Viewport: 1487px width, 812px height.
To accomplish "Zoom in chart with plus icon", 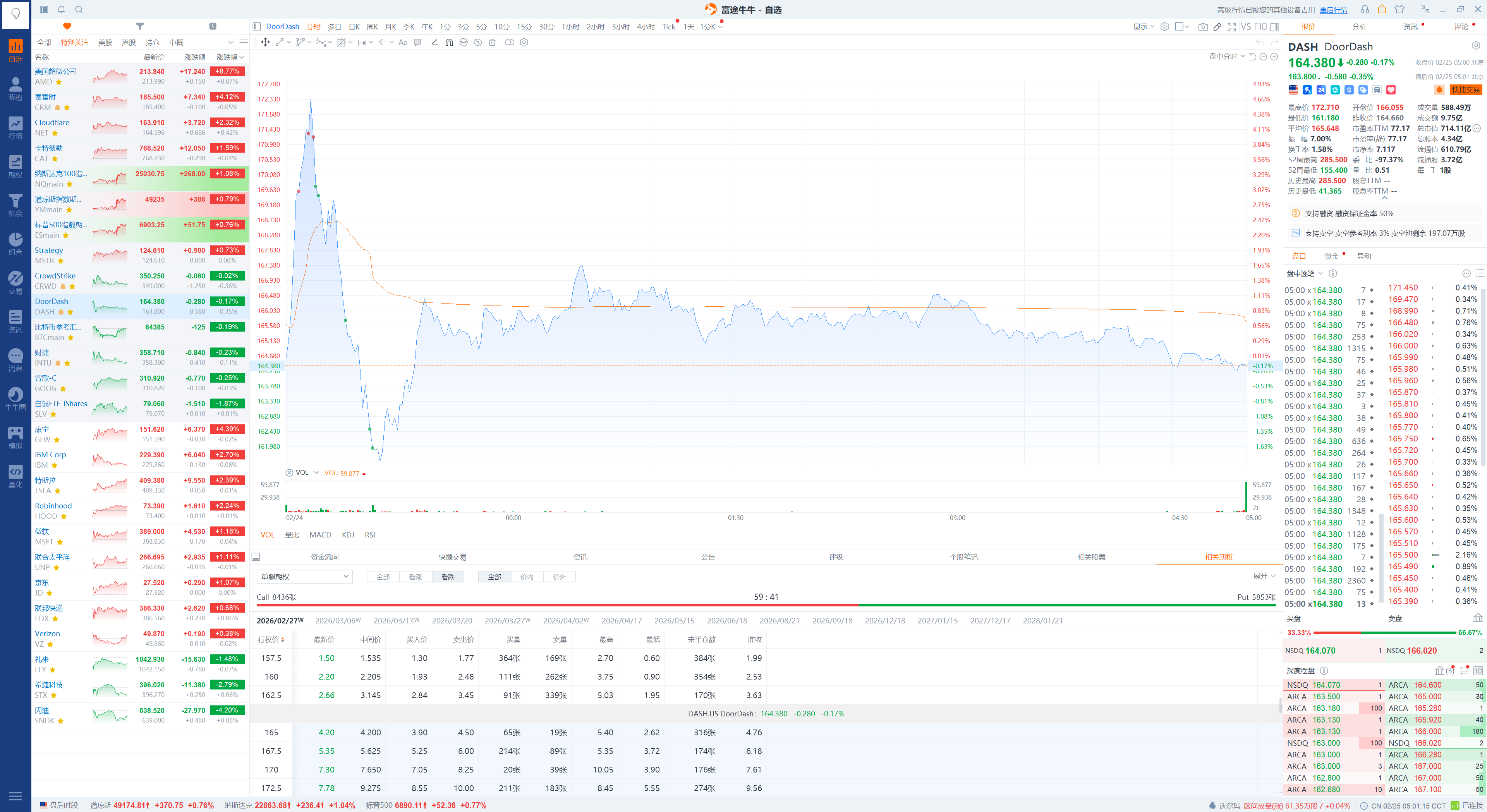I will click(1274, 57).
